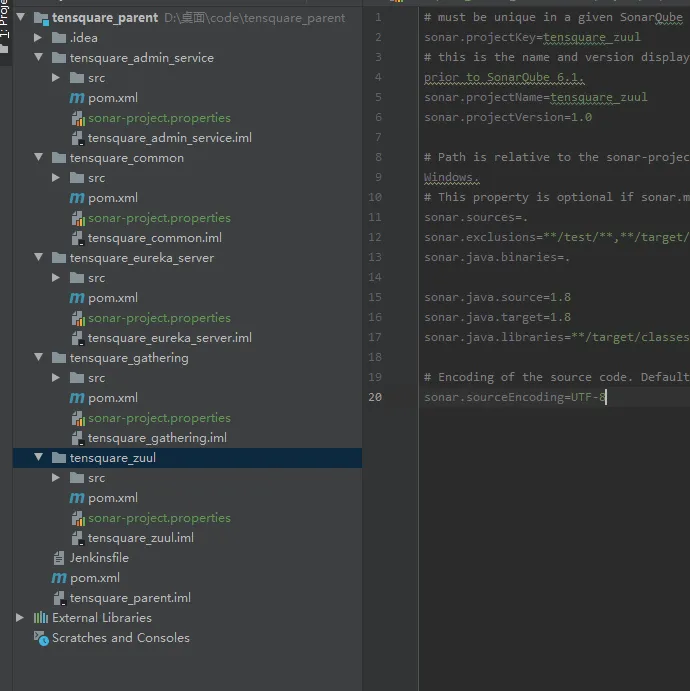Image resolution: width=690 pixels, height=691 pixels.
Task: Click line number 20 in editor gutter
Action: 375,397
